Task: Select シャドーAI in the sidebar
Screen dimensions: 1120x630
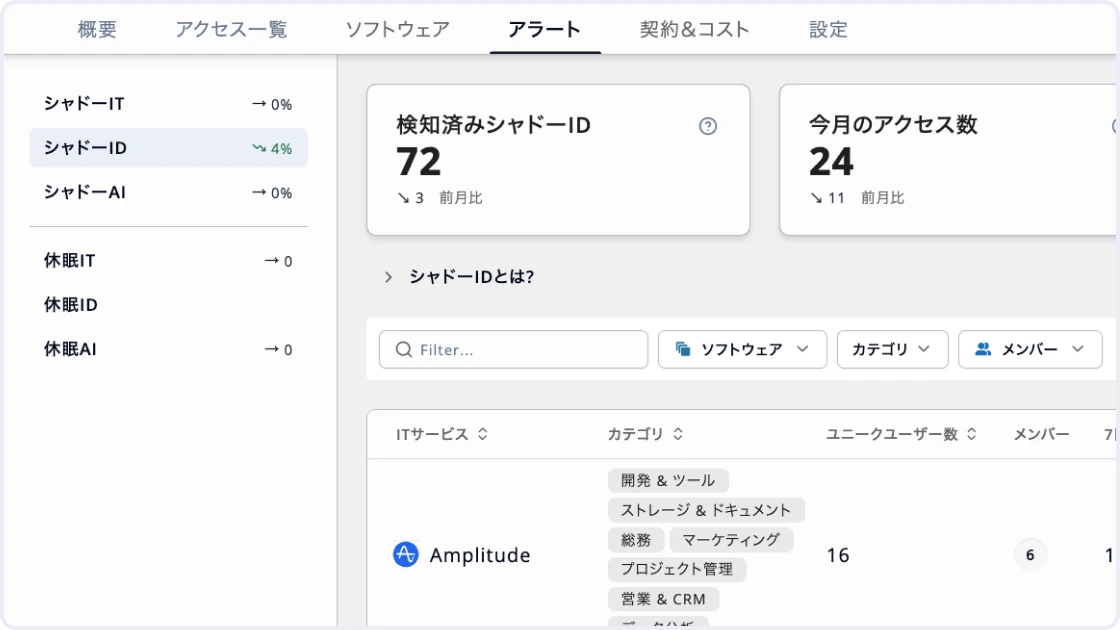Action: pyautogui.click(x=169, y=192)
